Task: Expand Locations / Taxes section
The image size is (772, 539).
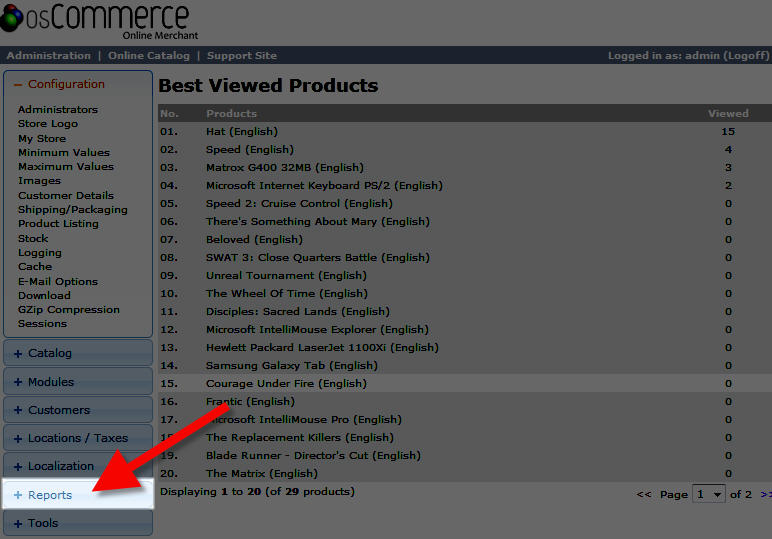Action: click(x=78, y=438)
